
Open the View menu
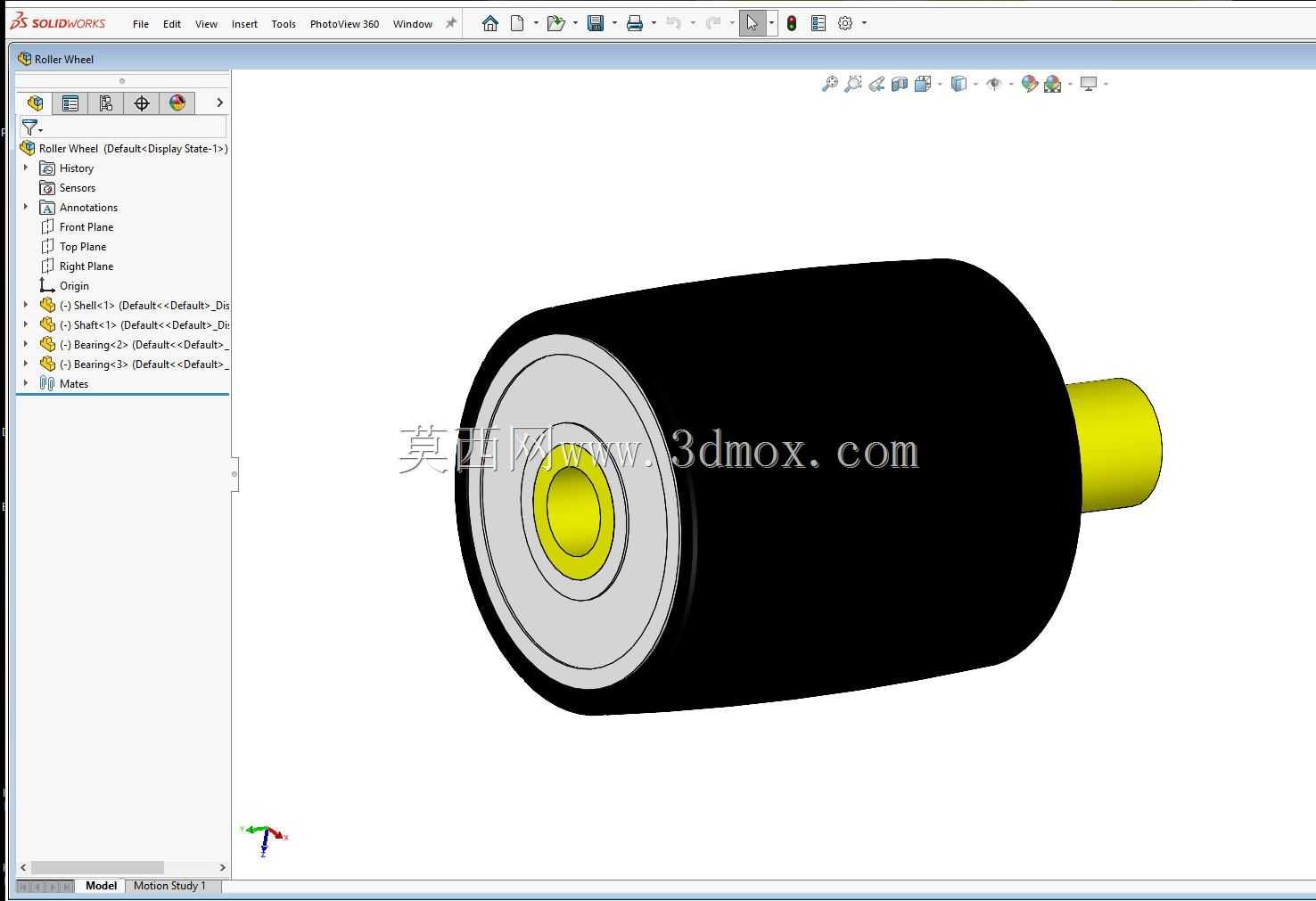206,24
